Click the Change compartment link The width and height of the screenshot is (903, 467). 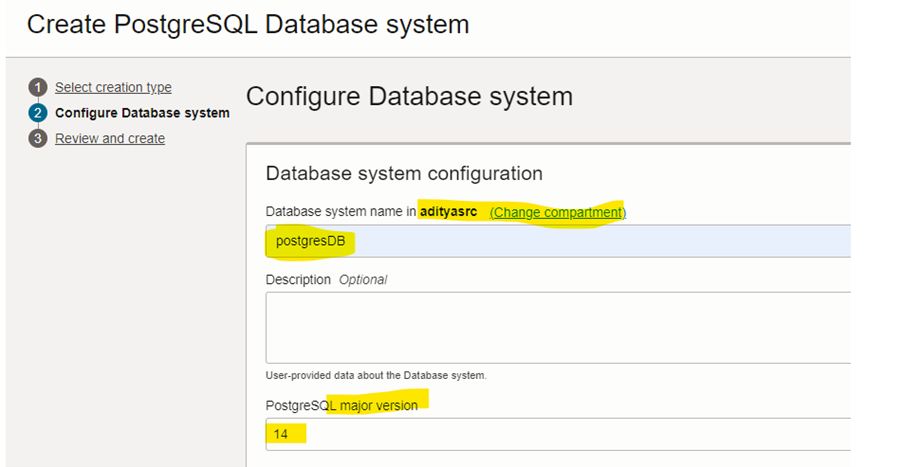tap(557, 212)
